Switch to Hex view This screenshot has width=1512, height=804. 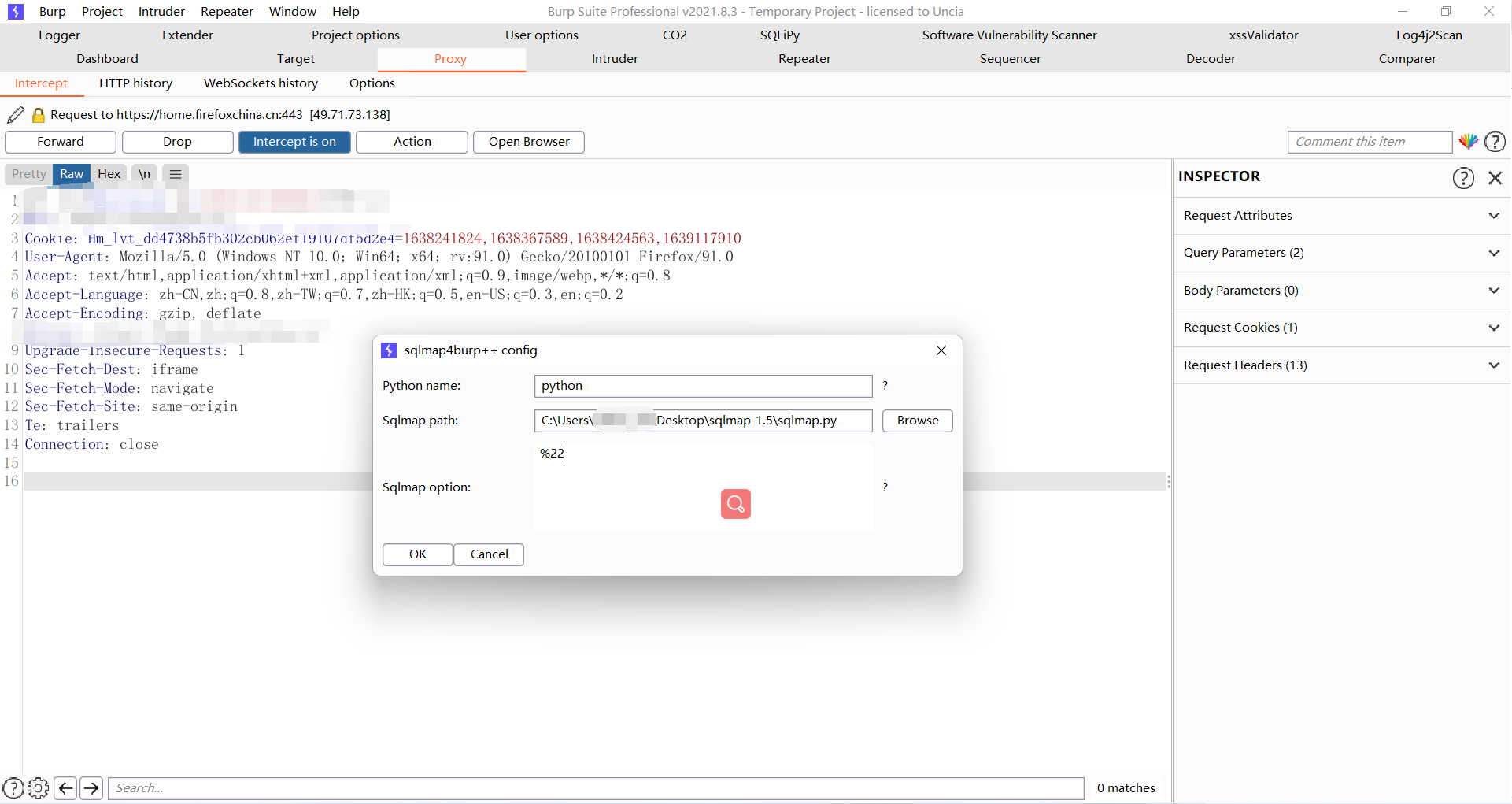(x=109, y=174)
